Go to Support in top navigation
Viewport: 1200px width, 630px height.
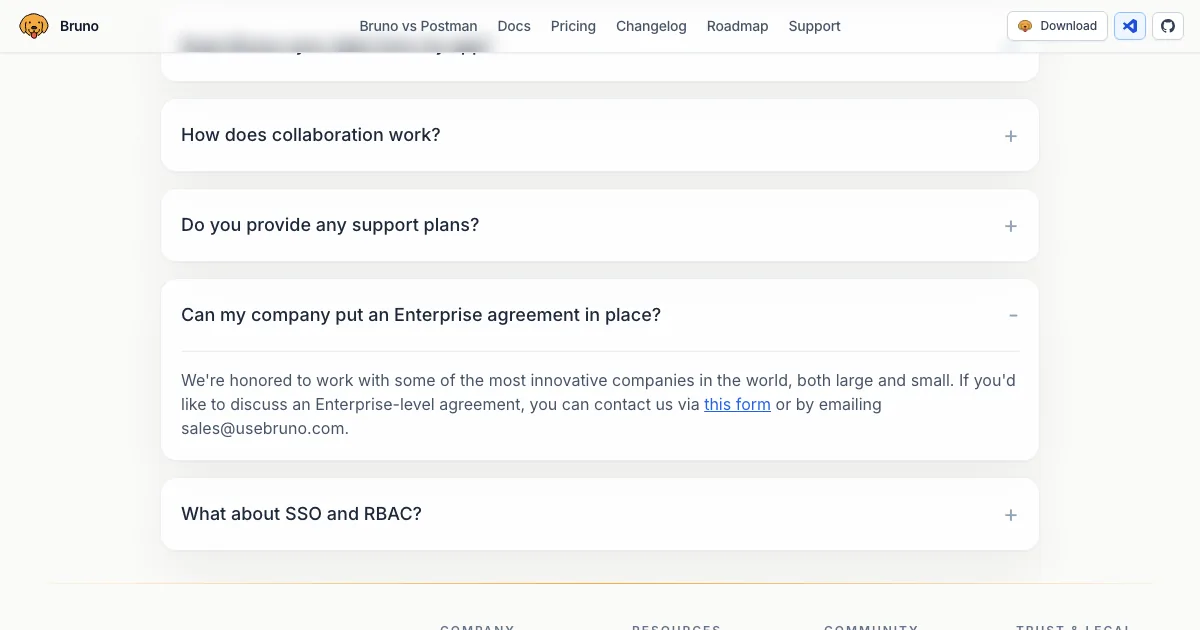click(x=814, y=26)
